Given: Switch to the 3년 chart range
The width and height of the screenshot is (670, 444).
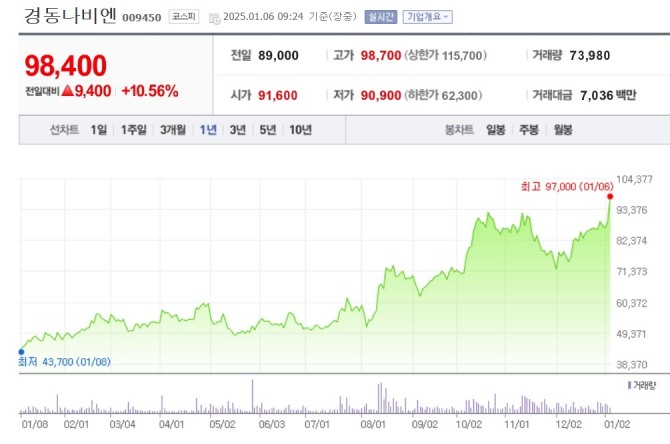Looking at the screenshot, I should pos(238,129).
